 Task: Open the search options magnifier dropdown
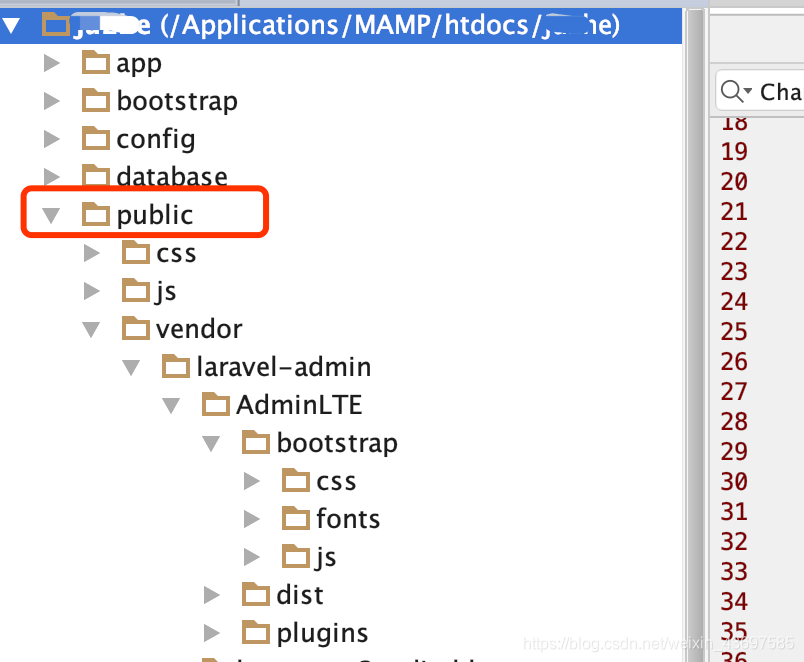point(736,92)
